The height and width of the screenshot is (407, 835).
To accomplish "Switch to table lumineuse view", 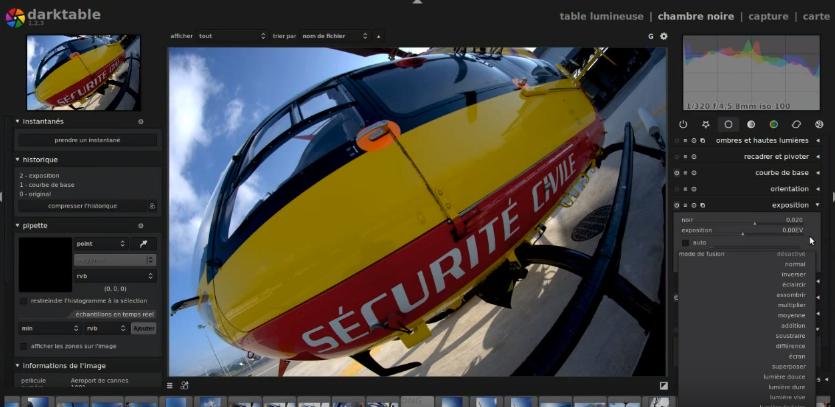I will pos(601,17).
